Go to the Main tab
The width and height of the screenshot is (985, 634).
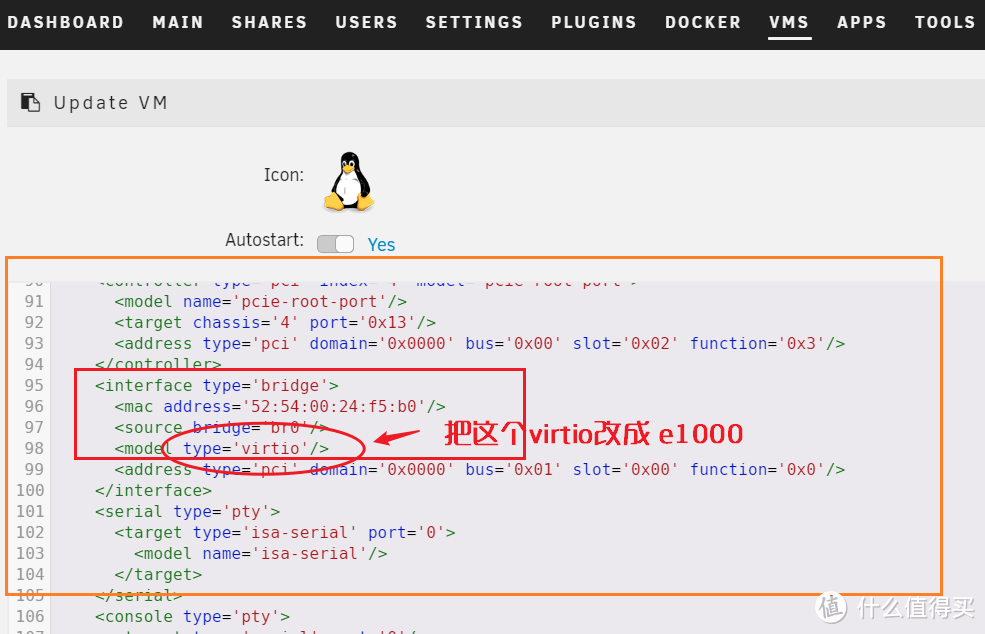(178, 22)
